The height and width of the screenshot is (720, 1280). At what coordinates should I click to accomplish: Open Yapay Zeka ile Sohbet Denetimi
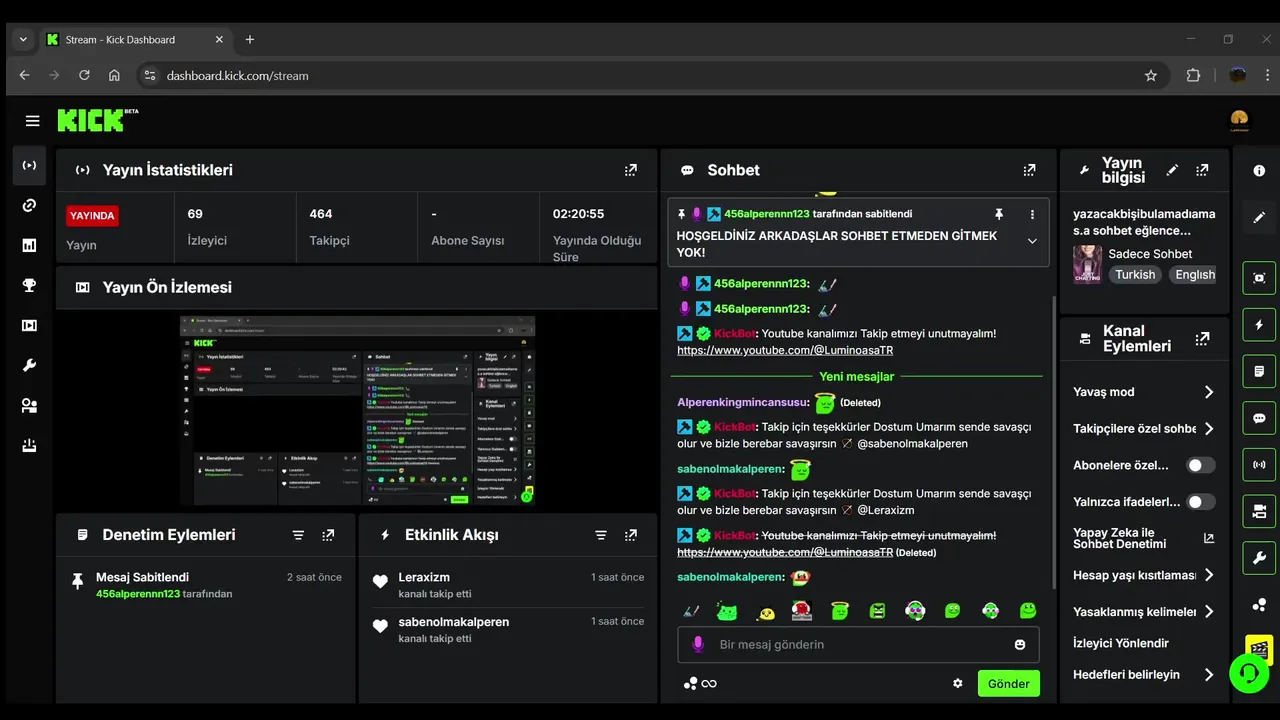(x=1144, y=538)
